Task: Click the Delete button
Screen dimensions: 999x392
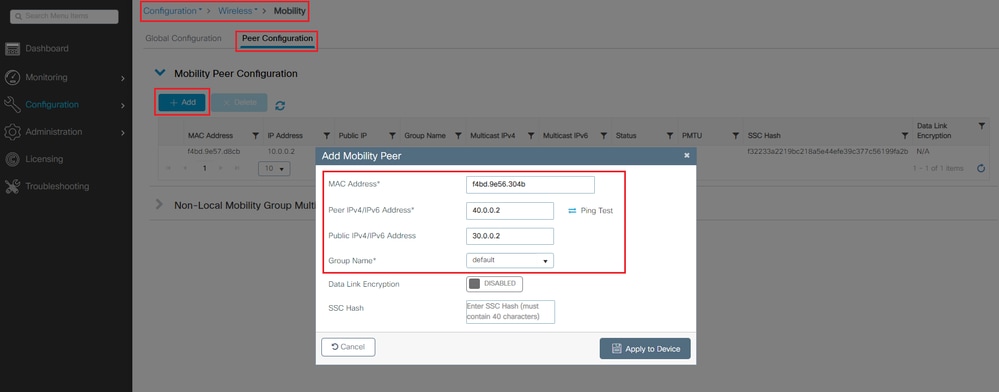Action: click(240, 102)
